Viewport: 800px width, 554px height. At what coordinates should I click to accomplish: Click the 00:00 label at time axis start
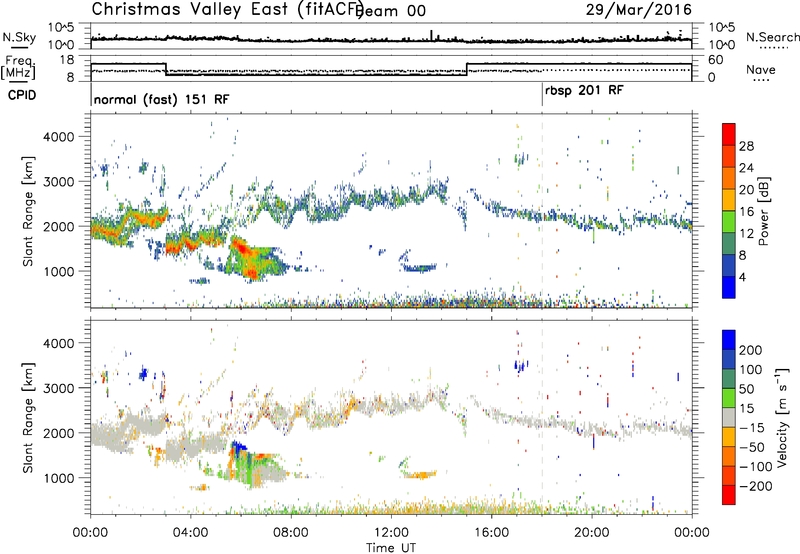click(x=90, y=533)
